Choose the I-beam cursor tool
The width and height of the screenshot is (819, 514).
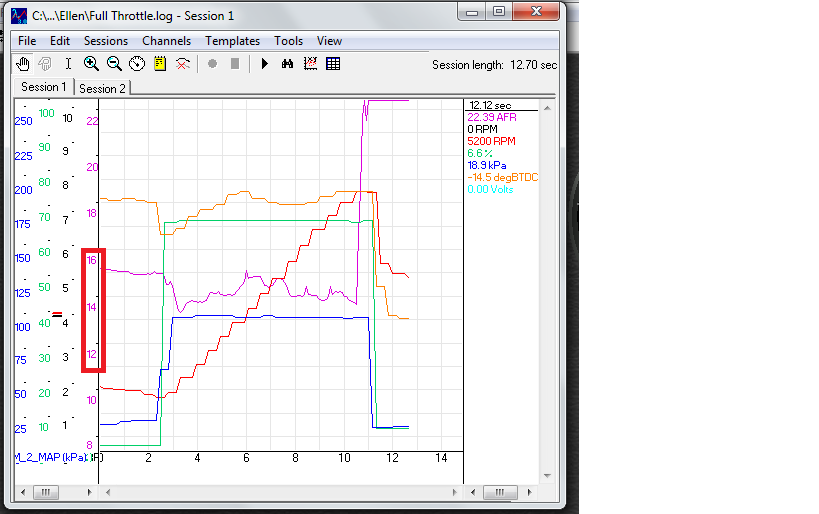pos(68,64)
